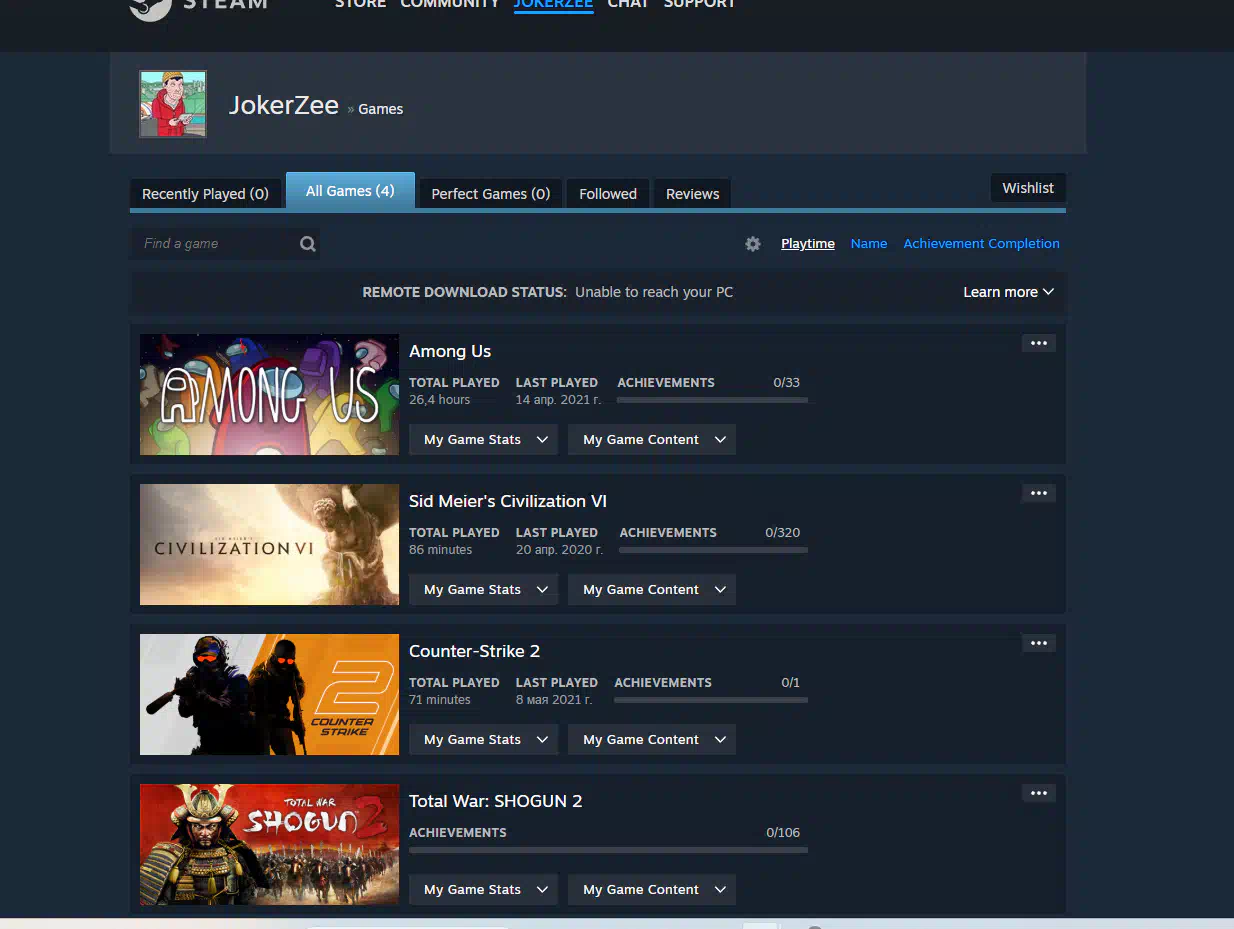Sort games by Name

tap(868, 244)
